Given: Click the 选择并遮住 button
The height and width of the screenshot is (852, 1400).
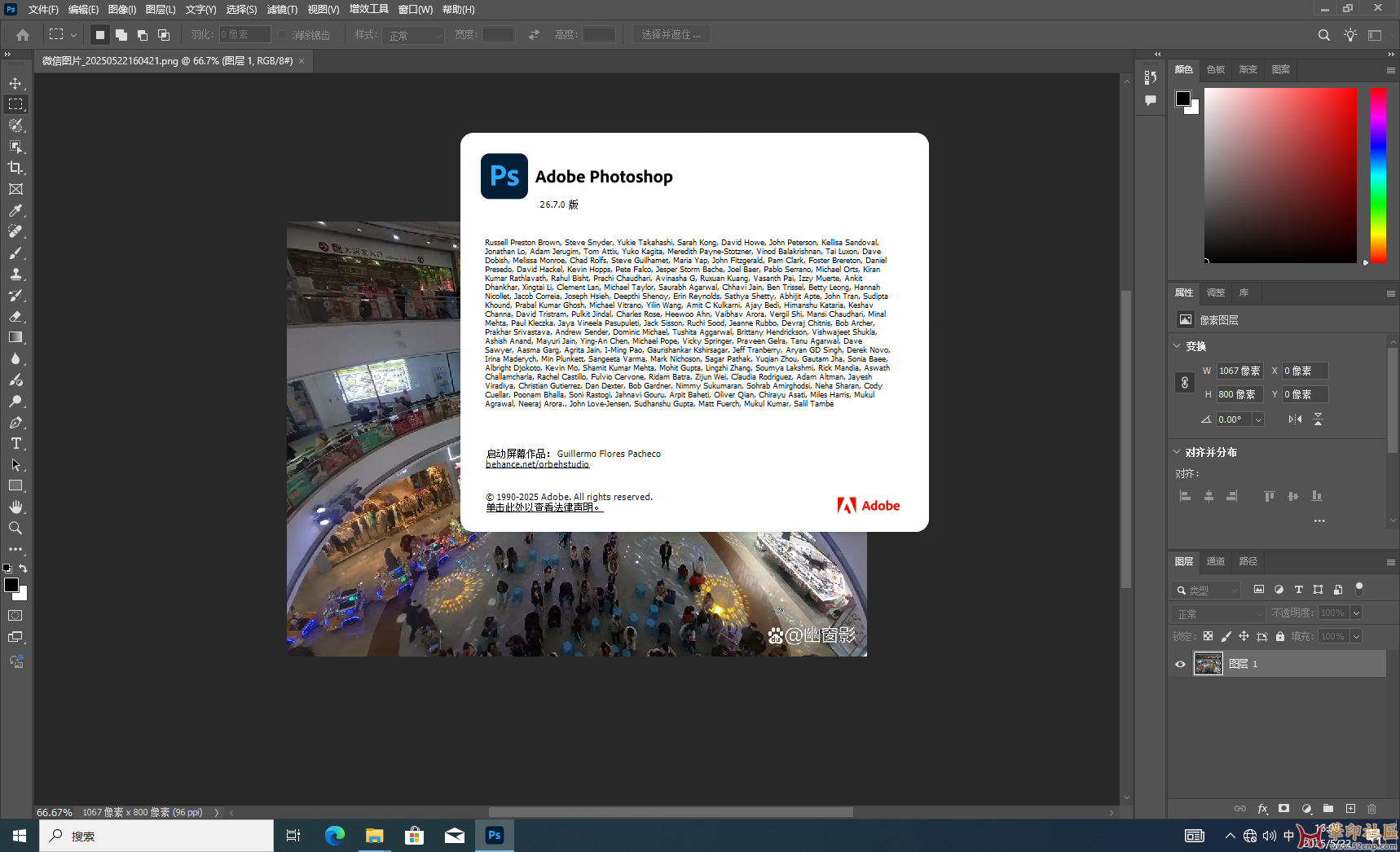Looking at the screenshot, I should (671, 34).
